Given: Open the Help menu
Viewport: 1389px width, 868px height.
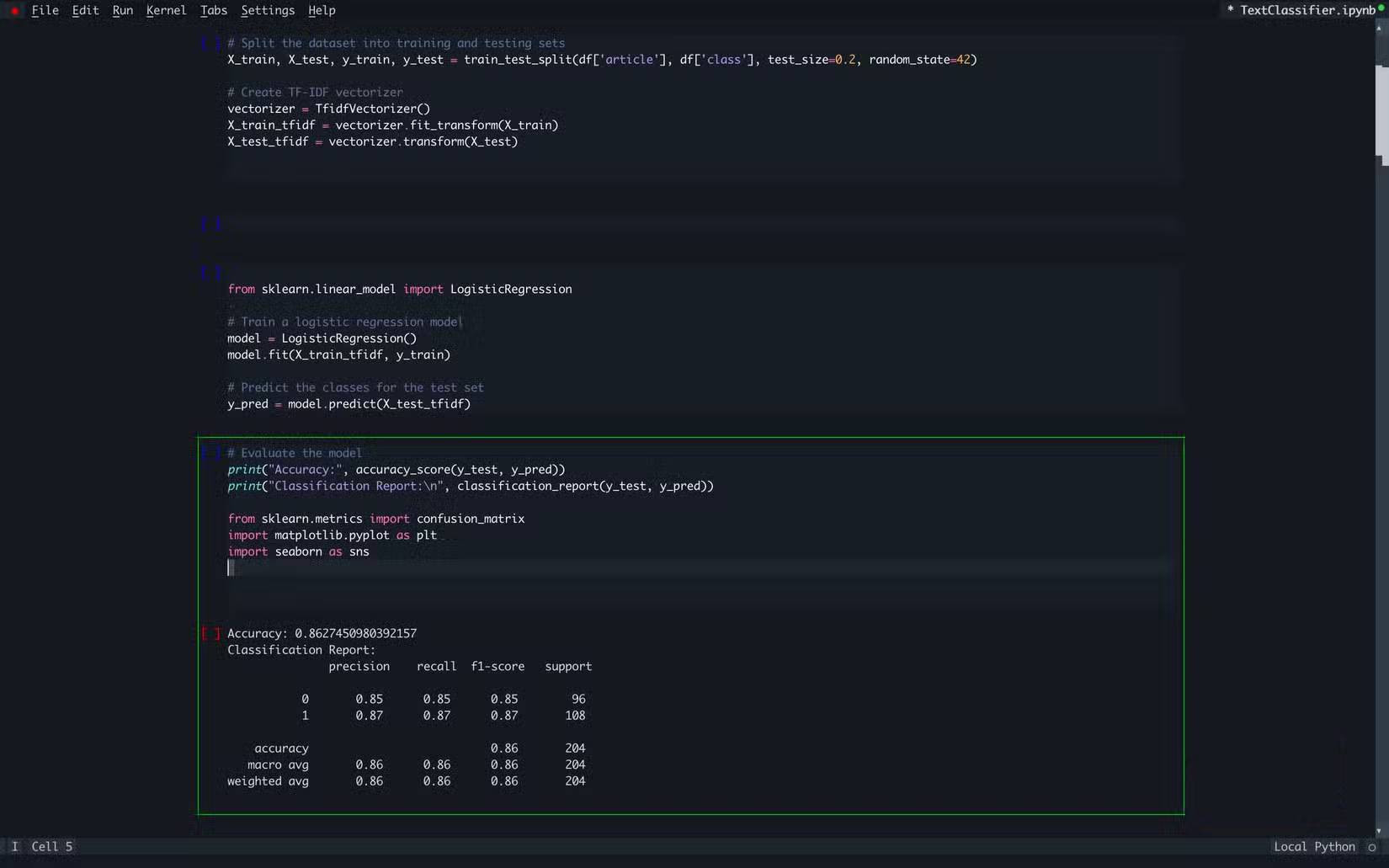Looking at the screenshot, I should click(322, 10).
